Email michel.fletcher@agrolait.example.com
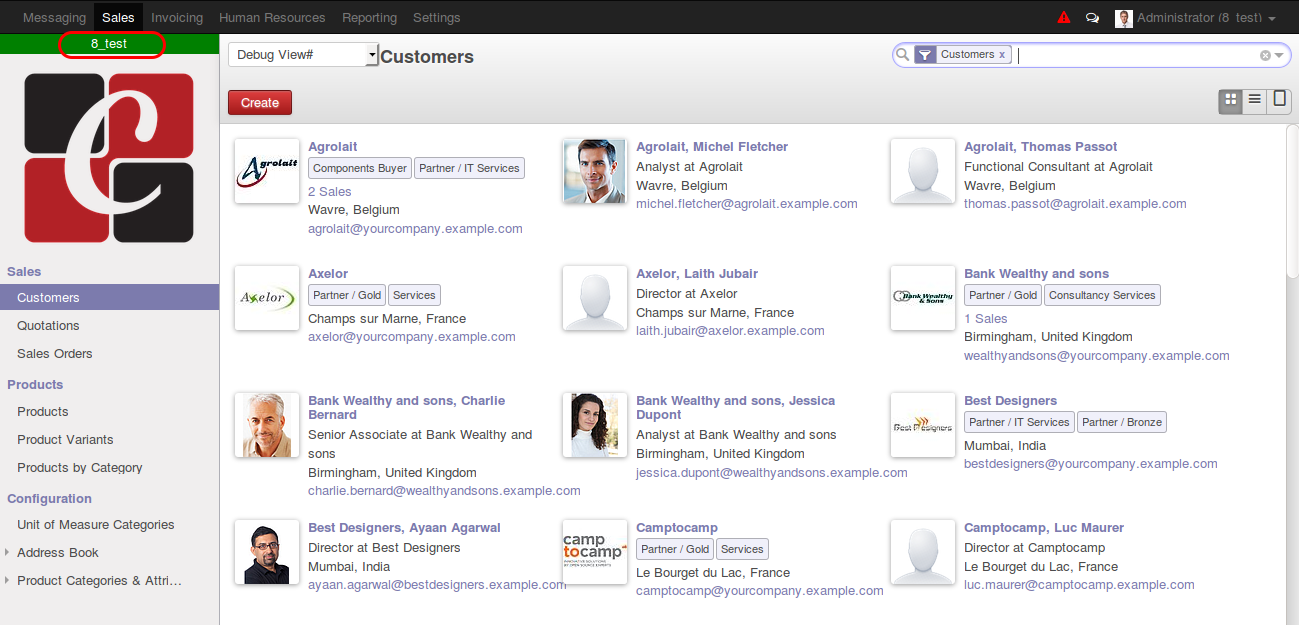The height and width of the screenshot is (625, 1299). point(747,203)
